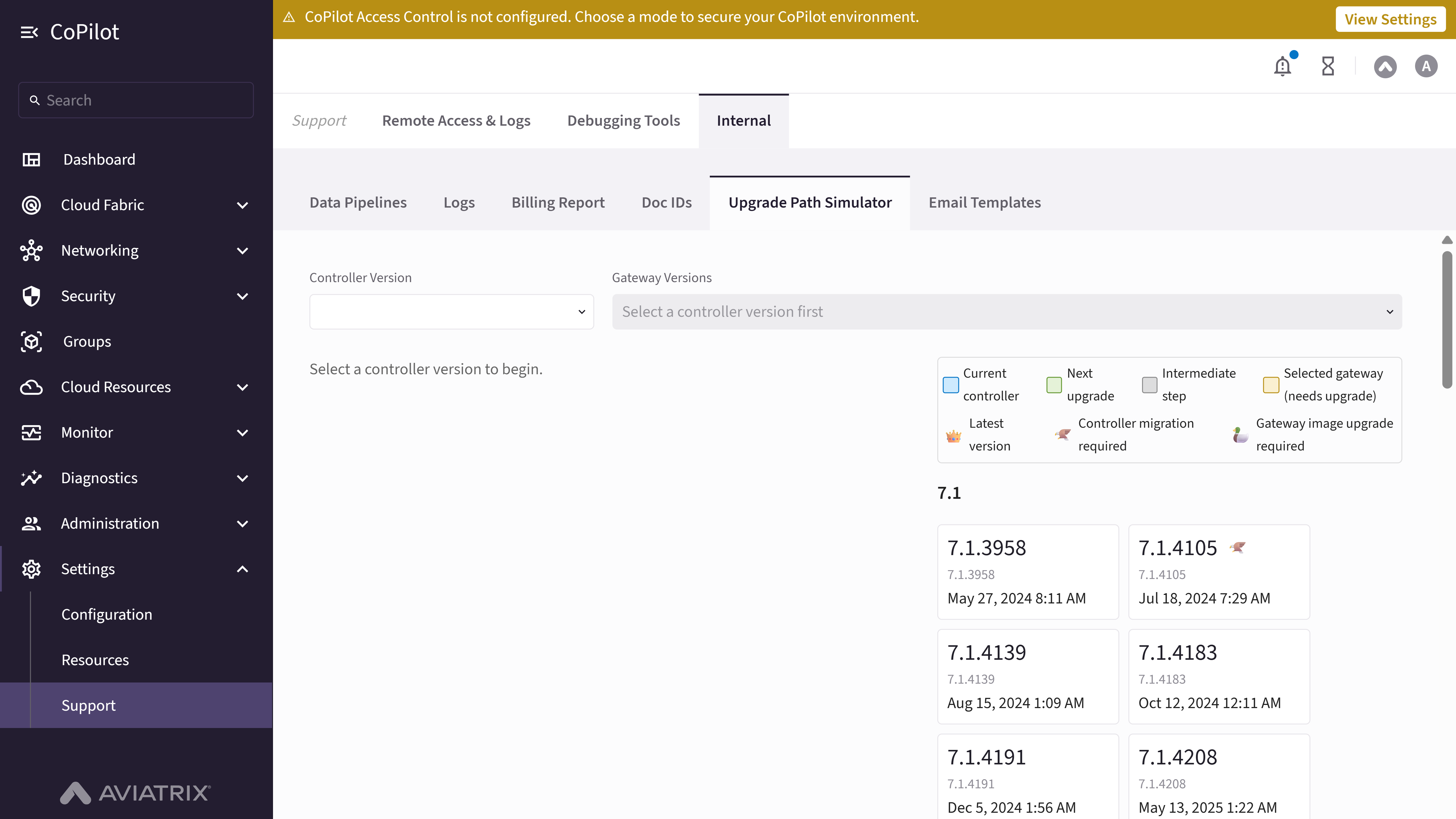
Task: Click the View Settings button
Action: point(1390,19)
